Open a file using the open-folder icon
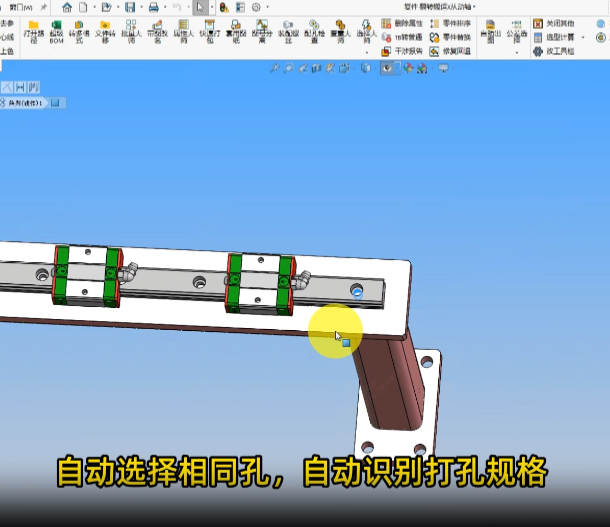Image resolution: width=610 pixels, height=527 pixels. click(x=106, y=7)
